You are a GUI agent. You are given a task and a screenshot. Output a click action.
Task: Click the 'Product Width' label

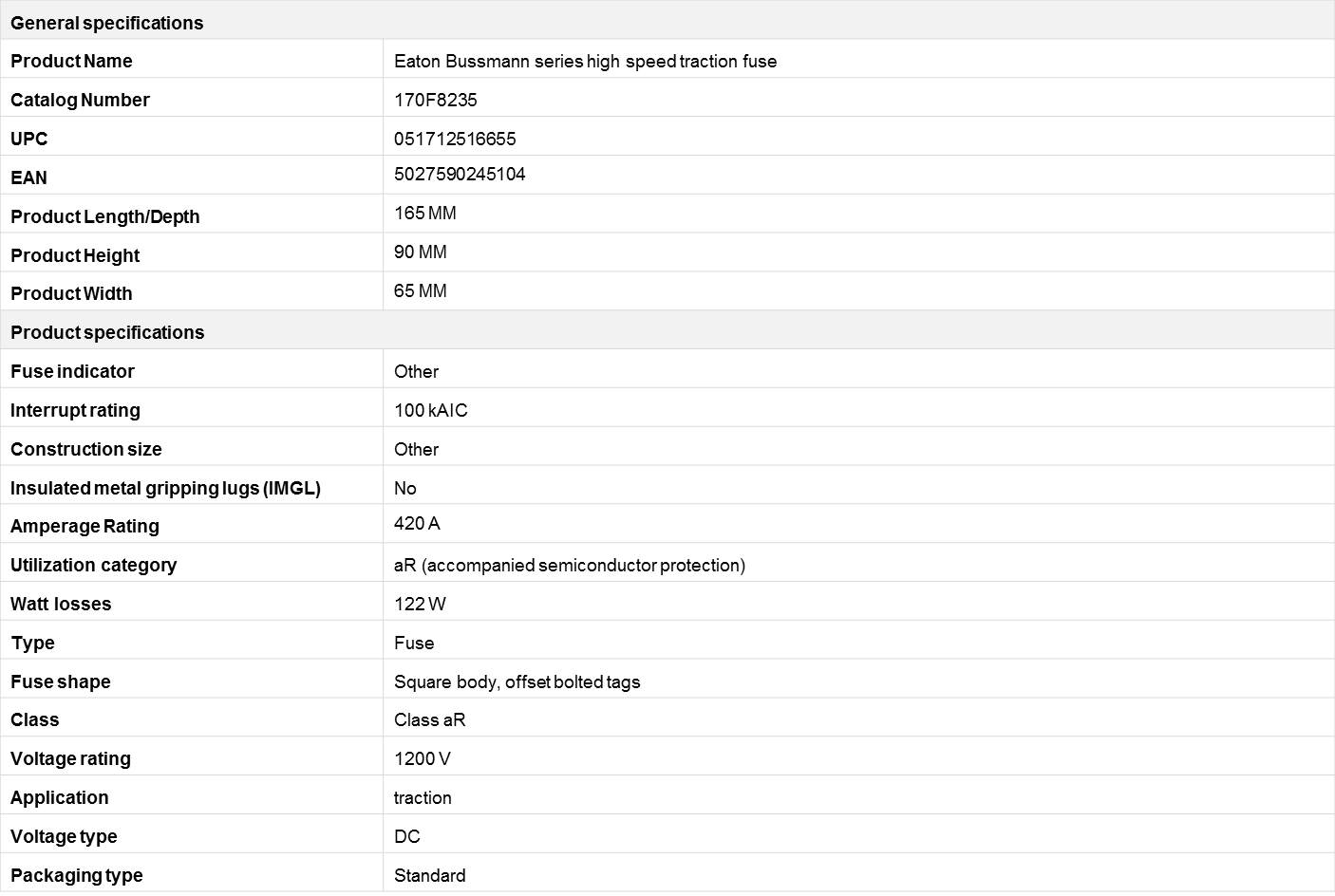click(x=71, y=293)
